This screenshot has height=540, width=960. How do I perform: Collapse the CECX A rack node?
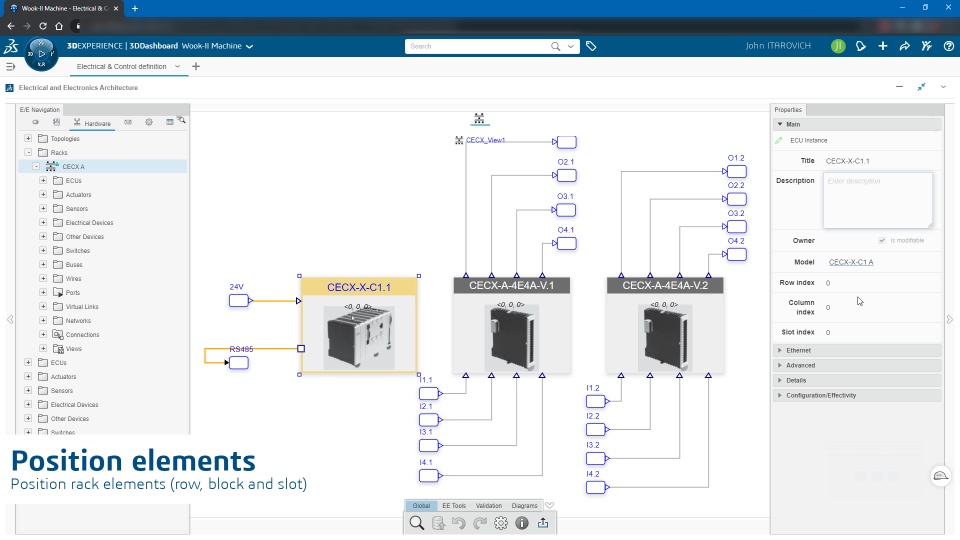click(x=36, y=167)
